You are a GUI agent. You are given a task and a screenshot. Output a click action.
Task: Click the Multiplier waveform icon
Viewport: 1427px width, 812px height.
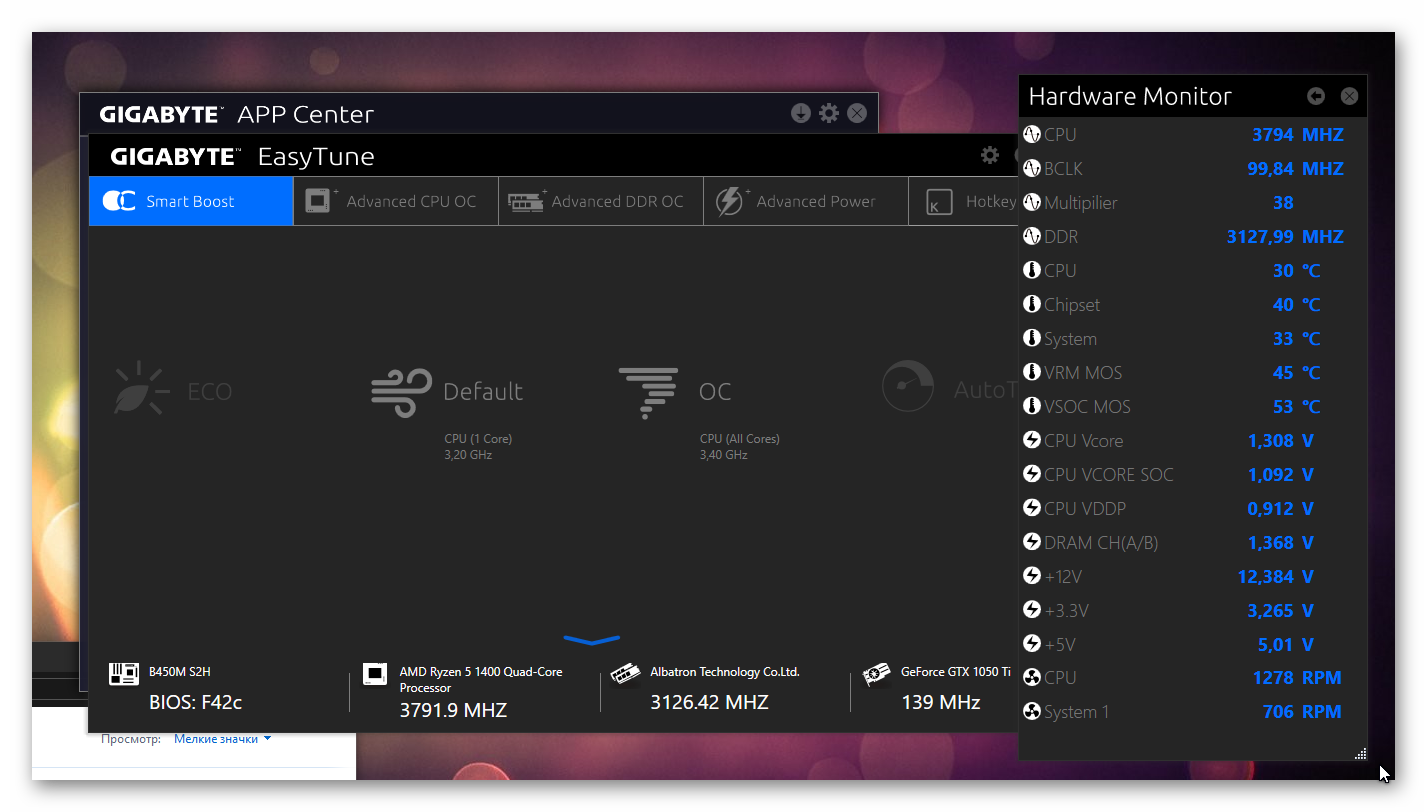tap(1032, 203)
